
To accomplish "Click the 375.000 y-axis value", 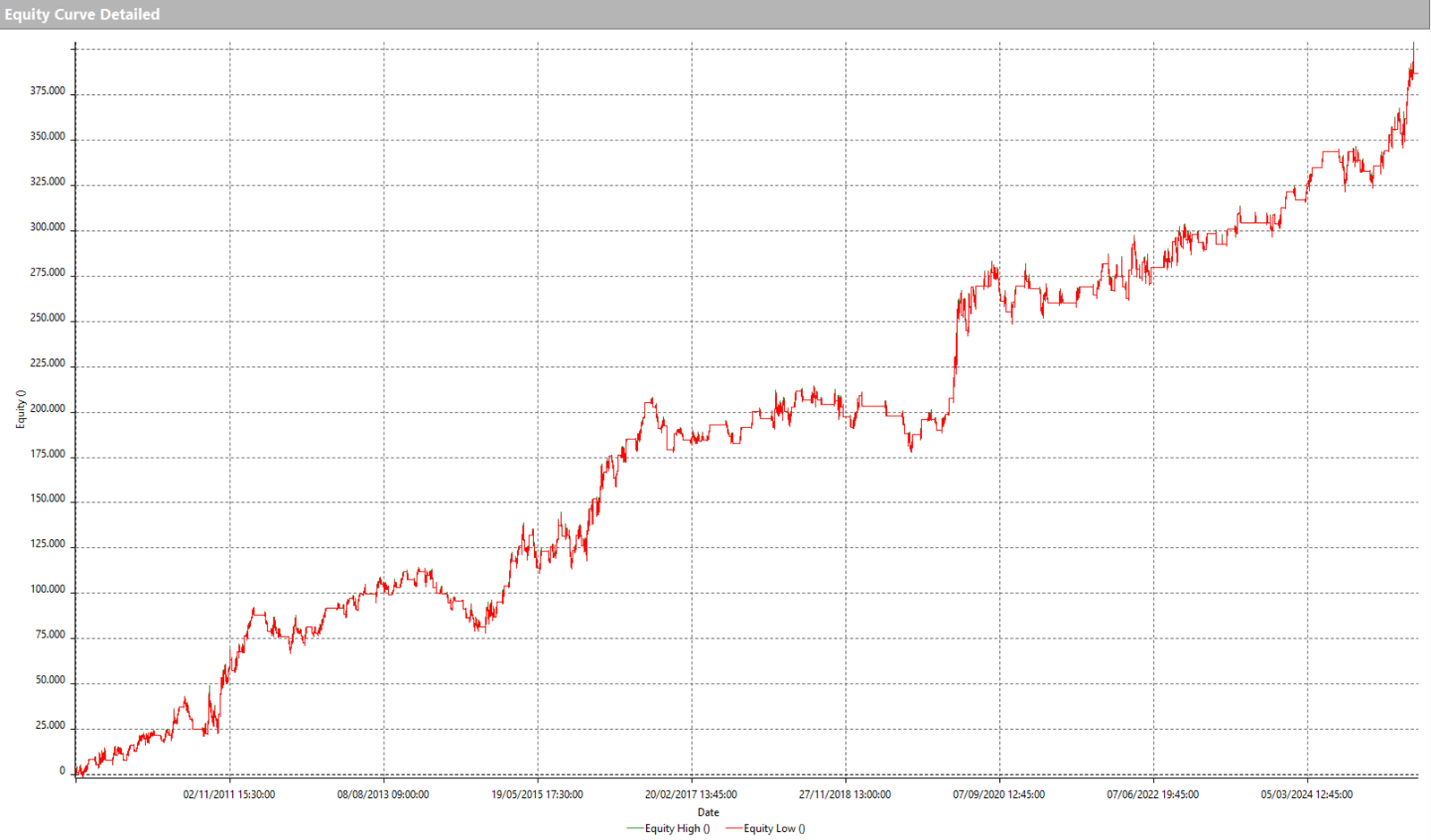I will point(47,91).
